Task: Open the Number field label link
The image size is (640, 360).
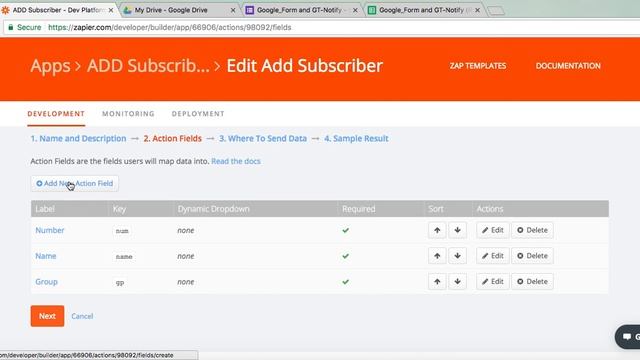Action: pyautogui.click(x=50, y=230)
